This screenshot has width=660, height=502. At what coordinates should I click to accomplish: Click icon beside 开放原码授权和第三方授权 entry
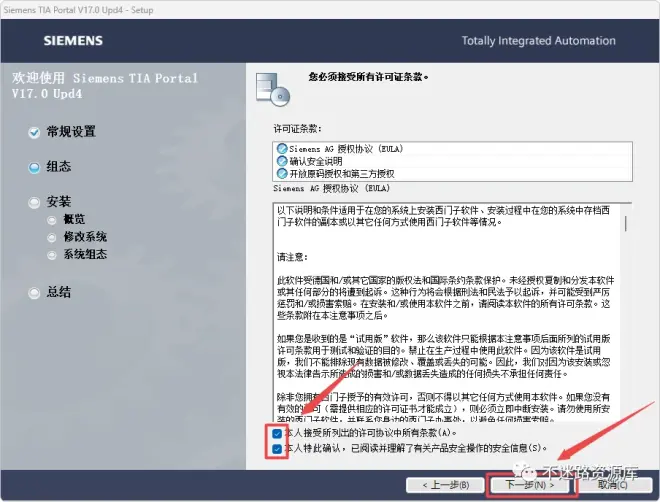[282, 173]
